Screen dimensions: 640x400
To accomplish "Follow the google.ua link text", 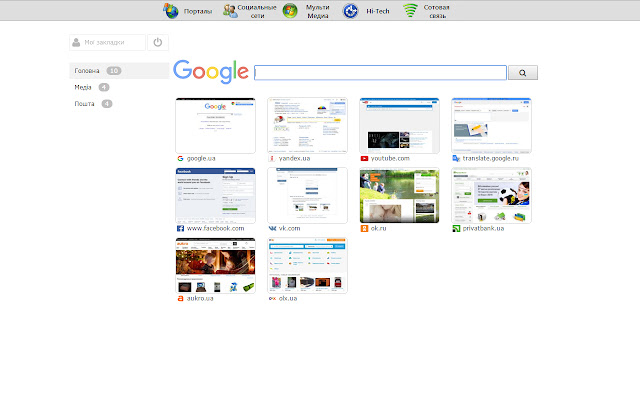I will (201, 158).
